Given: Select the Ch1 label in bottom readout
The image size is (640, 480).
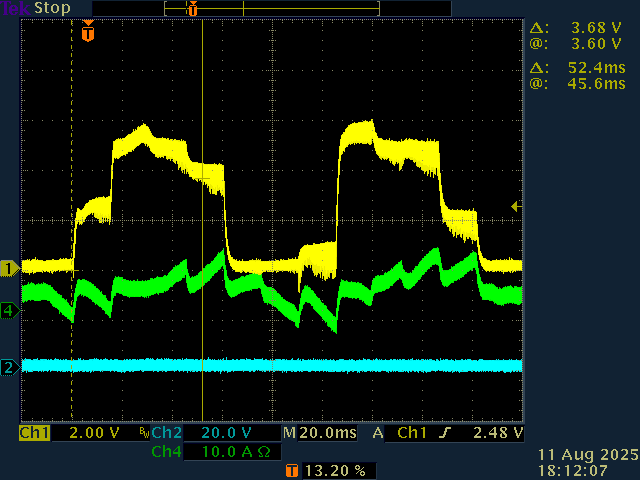Looking at the screenshot, I should point(35,433).
